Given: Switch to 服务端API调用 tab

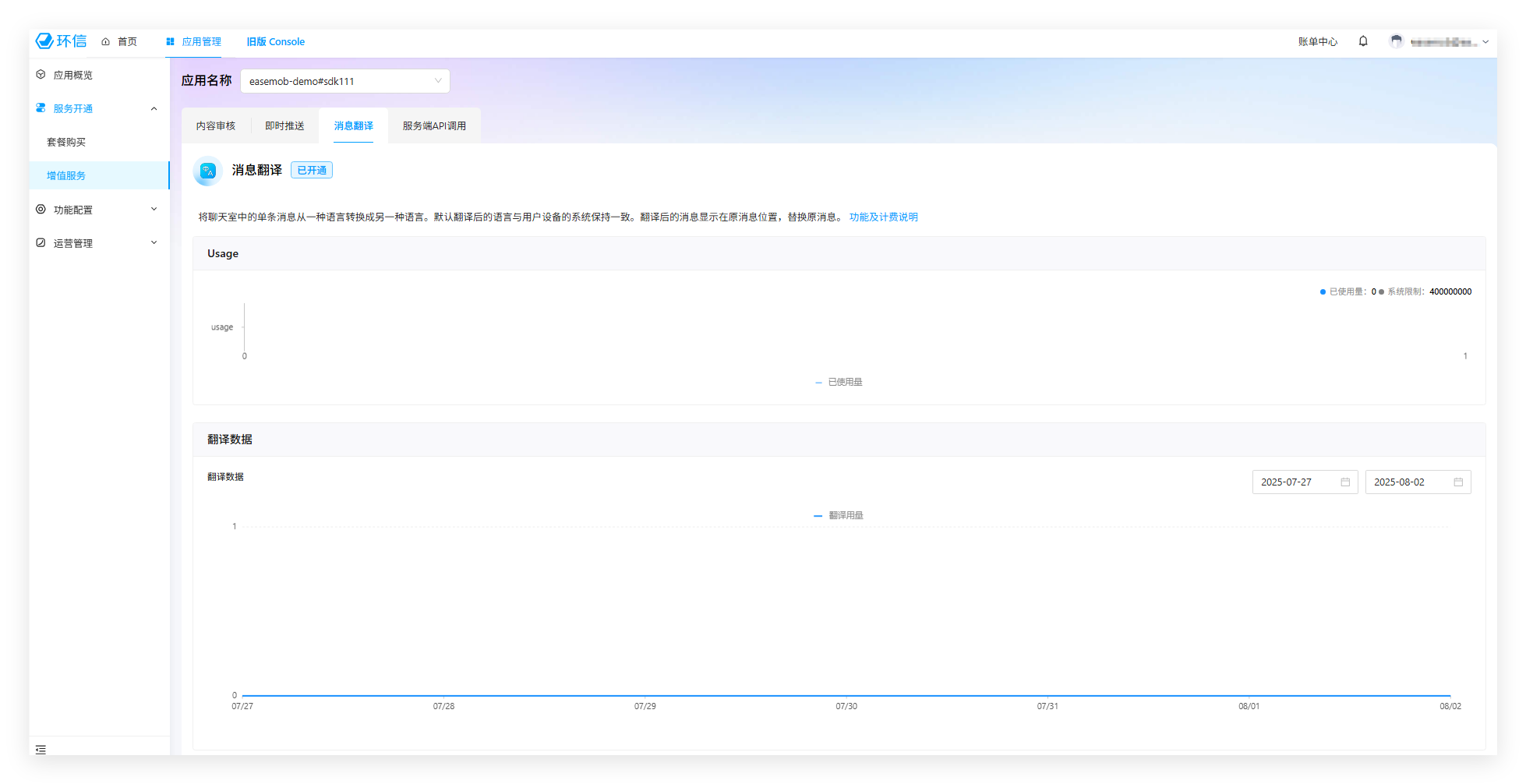Looking at the screenshot, I should tap(434, 125).
